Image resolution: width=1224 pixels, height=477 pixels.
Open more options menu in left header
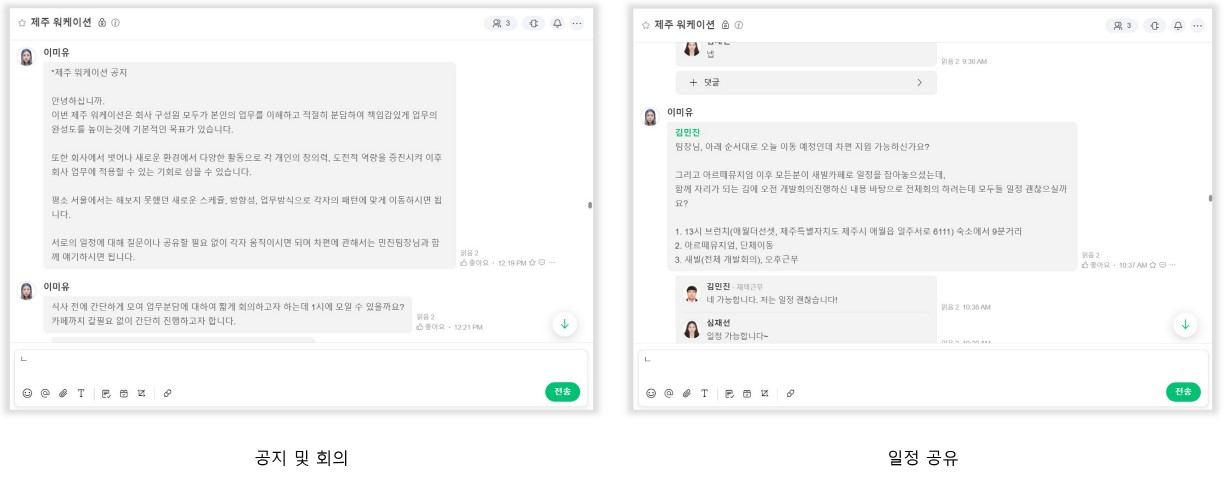tap(577, 23)
